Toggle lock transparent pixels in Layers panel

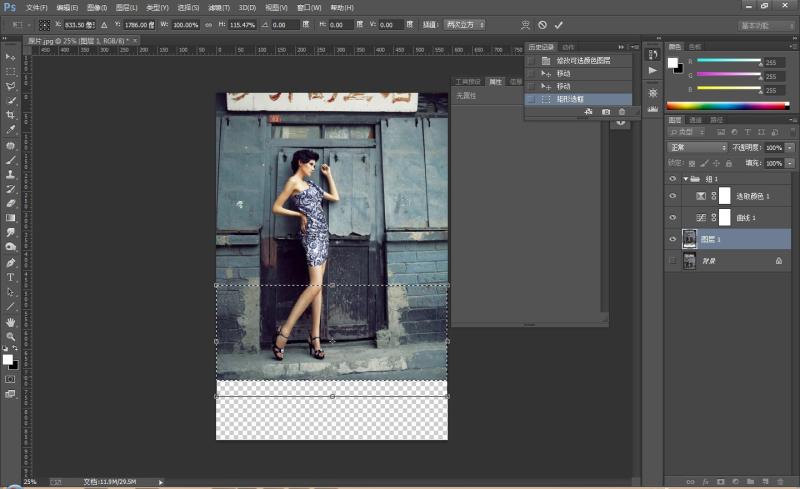pyautogui.click(x=692, y=163)
